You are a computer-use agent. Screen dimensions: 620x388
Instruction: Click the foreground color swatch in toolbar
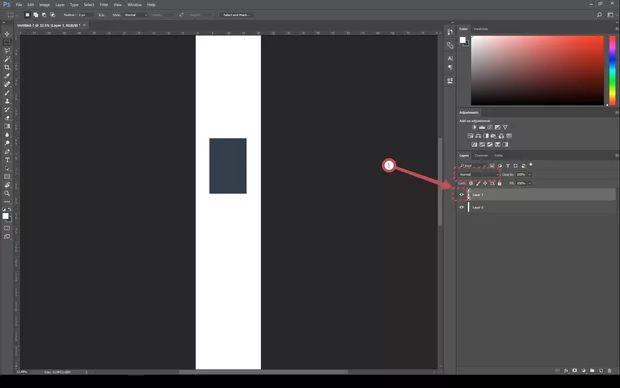pos(5,216)
